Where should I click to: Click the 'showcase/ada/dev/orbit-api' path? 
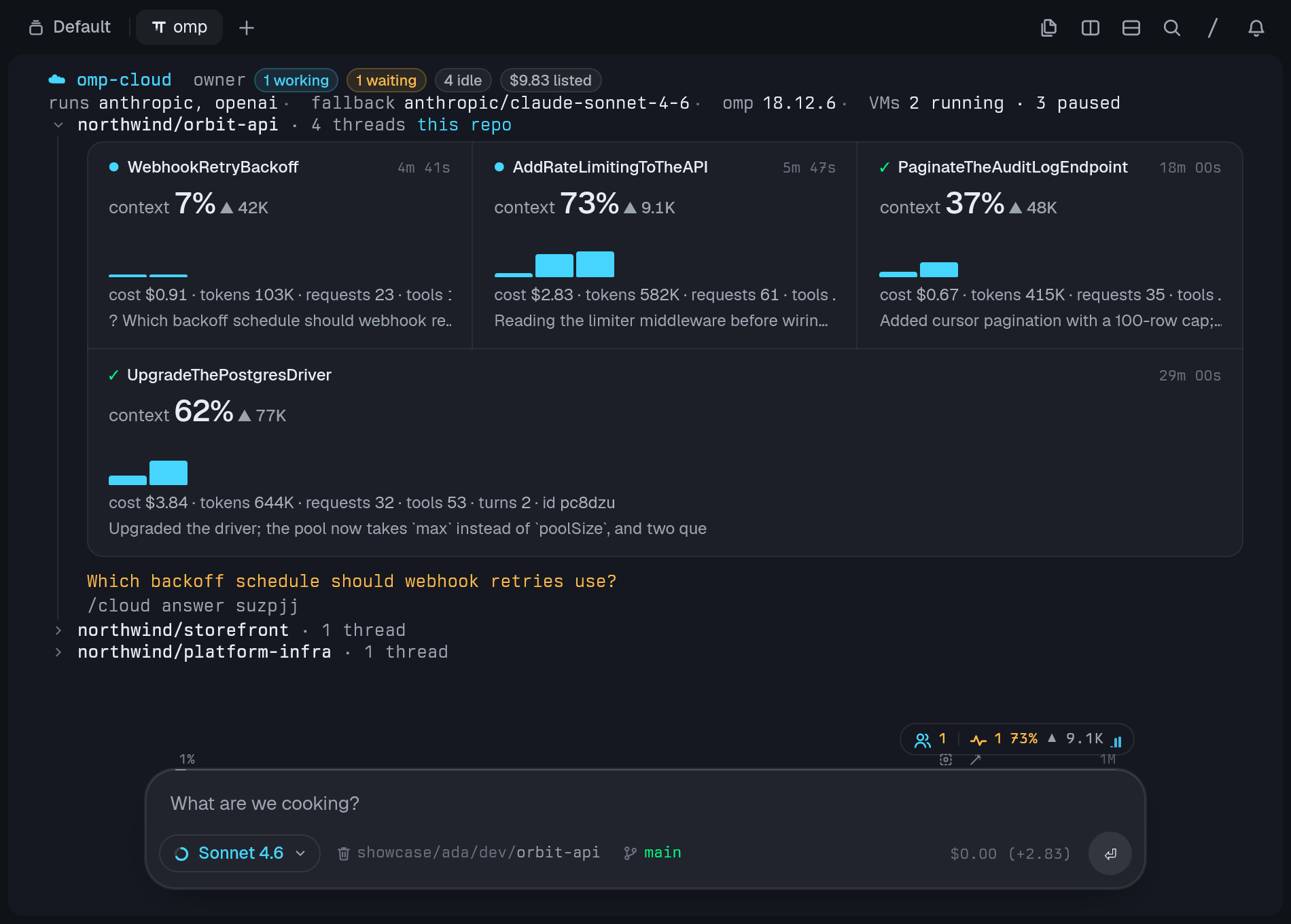(x=478, y=853)
